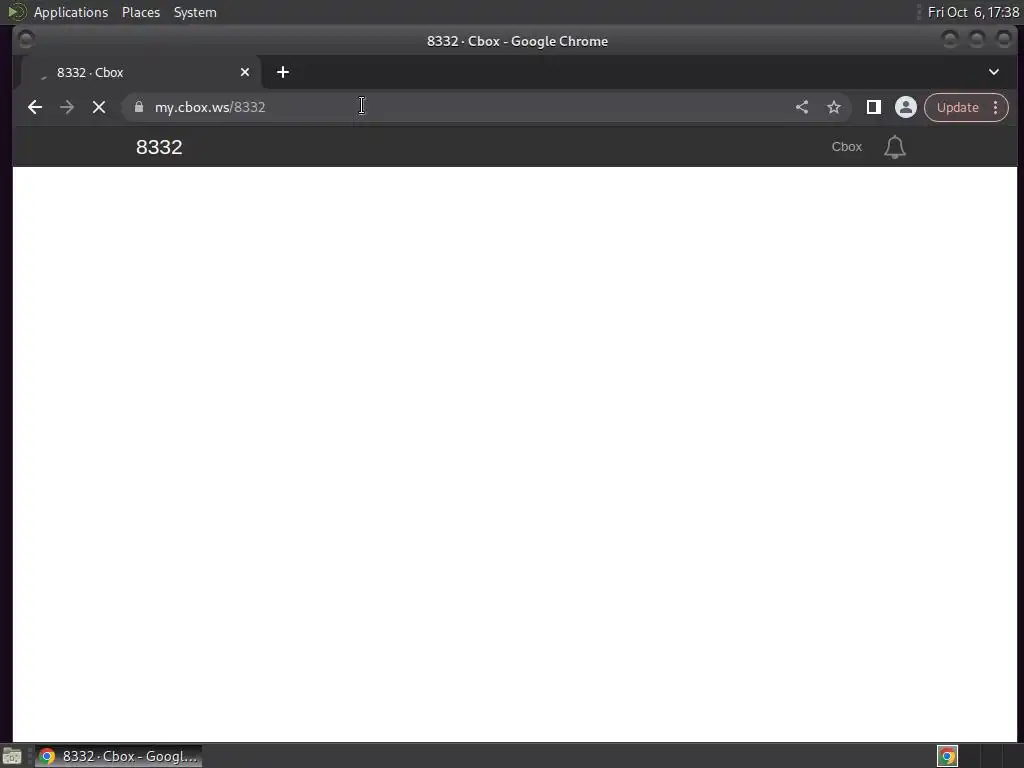1024x768 pixels.
Task: Open a new tab
Action: [x=283, y=72]
